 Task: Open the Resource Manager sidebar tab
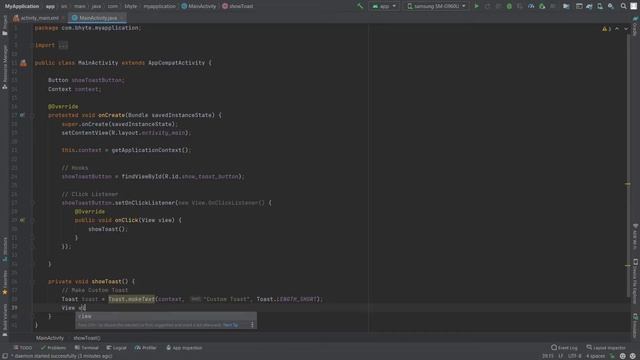pos(5,67)
